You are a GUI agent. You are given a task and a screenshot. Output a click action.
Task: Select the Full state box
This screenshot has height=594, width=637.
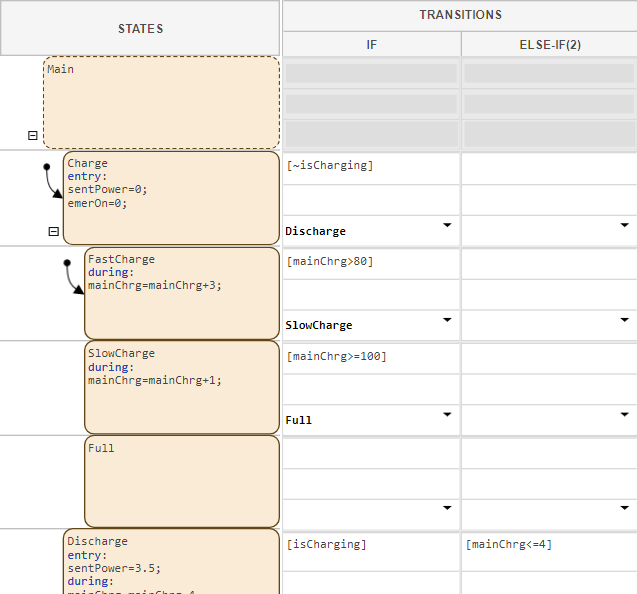pos(181,481)
